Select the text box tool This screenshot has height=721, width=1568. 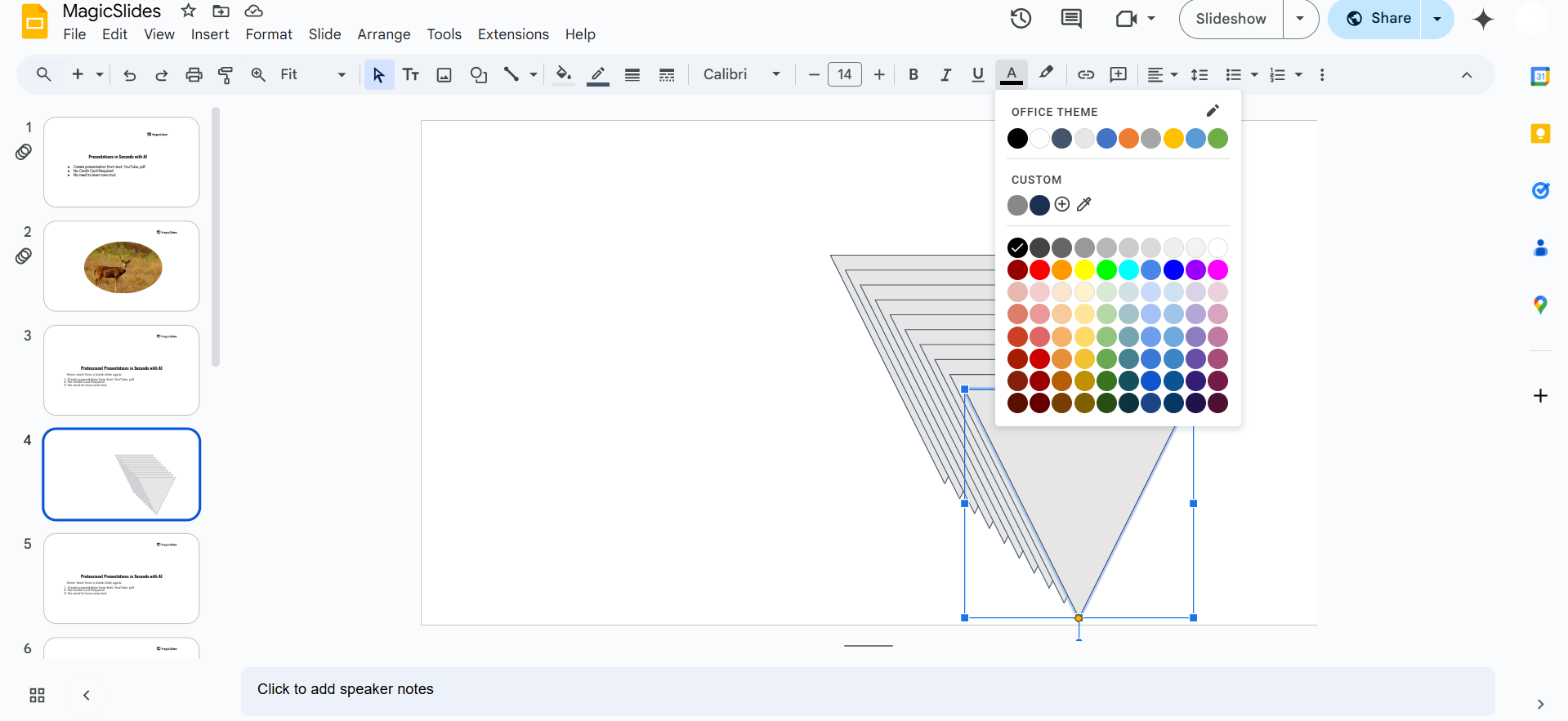click(x=411, y=75)
